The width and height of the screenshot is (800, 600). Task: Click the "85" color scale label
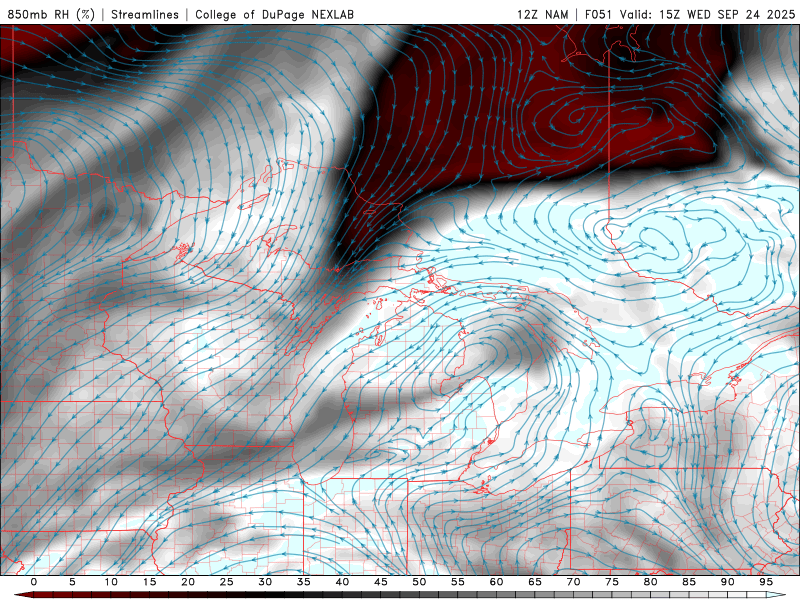pyautogui.click(x=689, y=582)
